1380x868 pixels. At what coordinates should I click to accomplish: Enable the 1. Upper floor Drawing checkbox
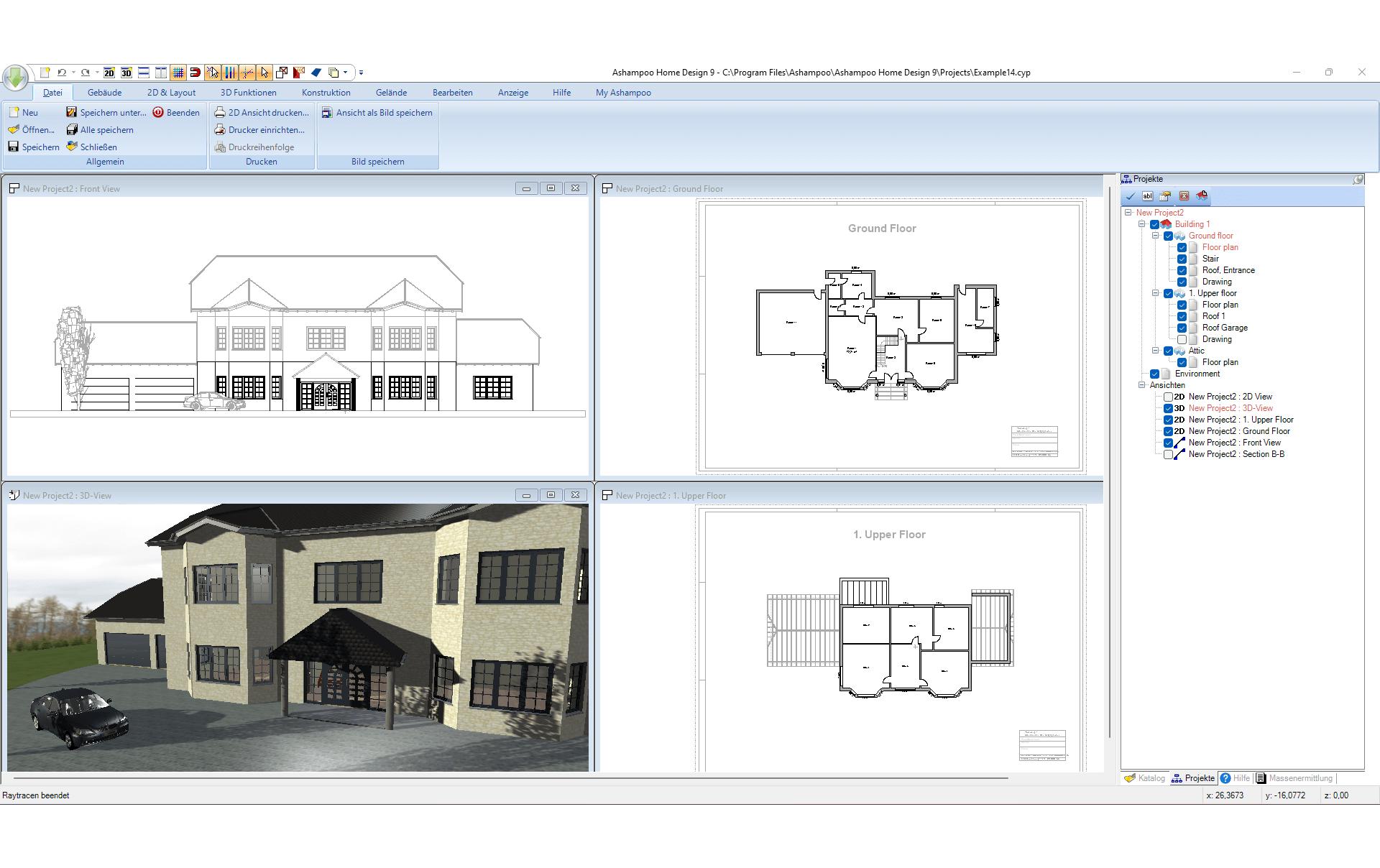(x=1182, y=339)
